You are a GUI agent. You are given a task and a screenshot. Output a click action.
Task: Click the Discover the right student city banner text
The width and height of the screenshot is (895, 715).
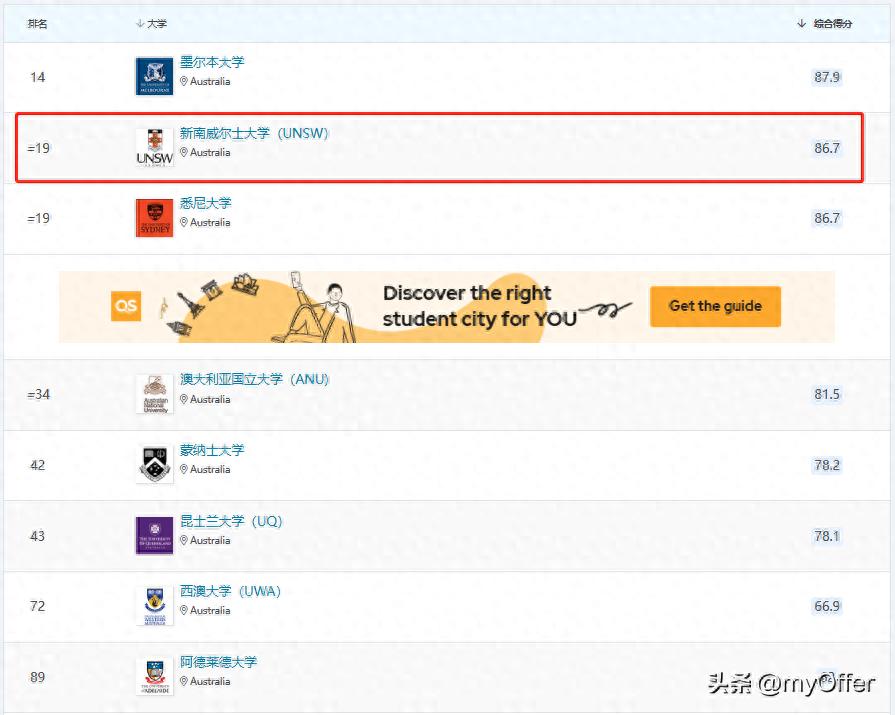point(479,306)
